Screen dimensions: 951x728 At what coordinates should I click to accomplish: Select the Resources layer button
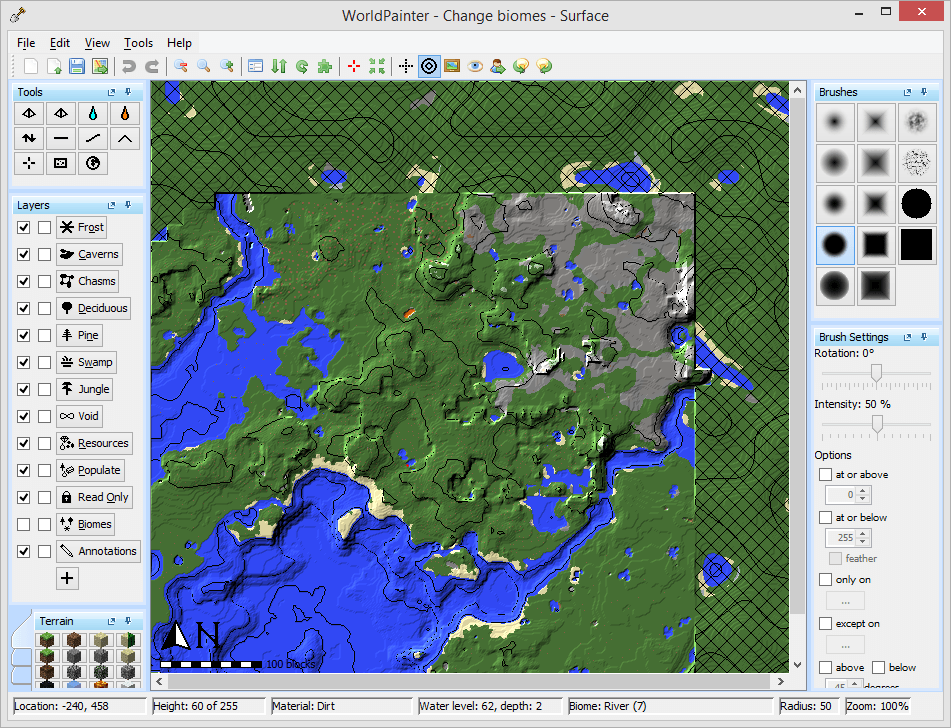coord(94,443)
